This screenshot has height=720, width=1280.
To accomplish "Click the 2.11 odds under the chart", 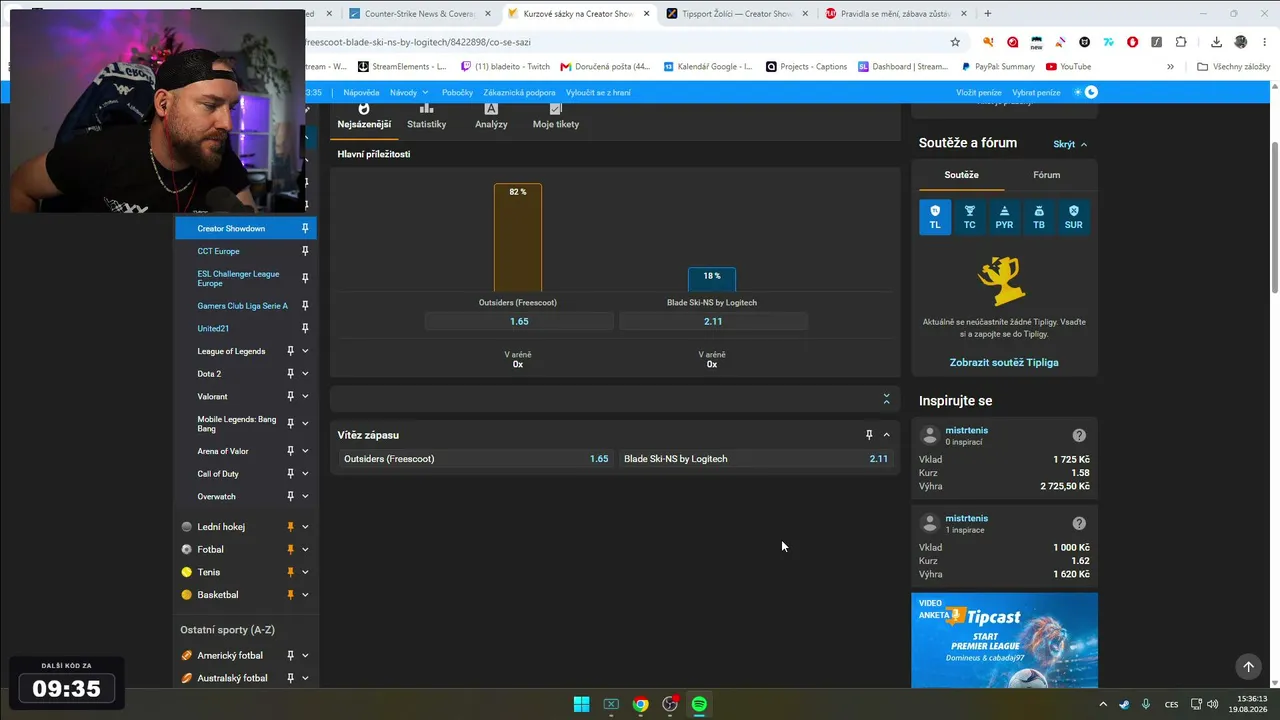I will [x=713, y=321].
